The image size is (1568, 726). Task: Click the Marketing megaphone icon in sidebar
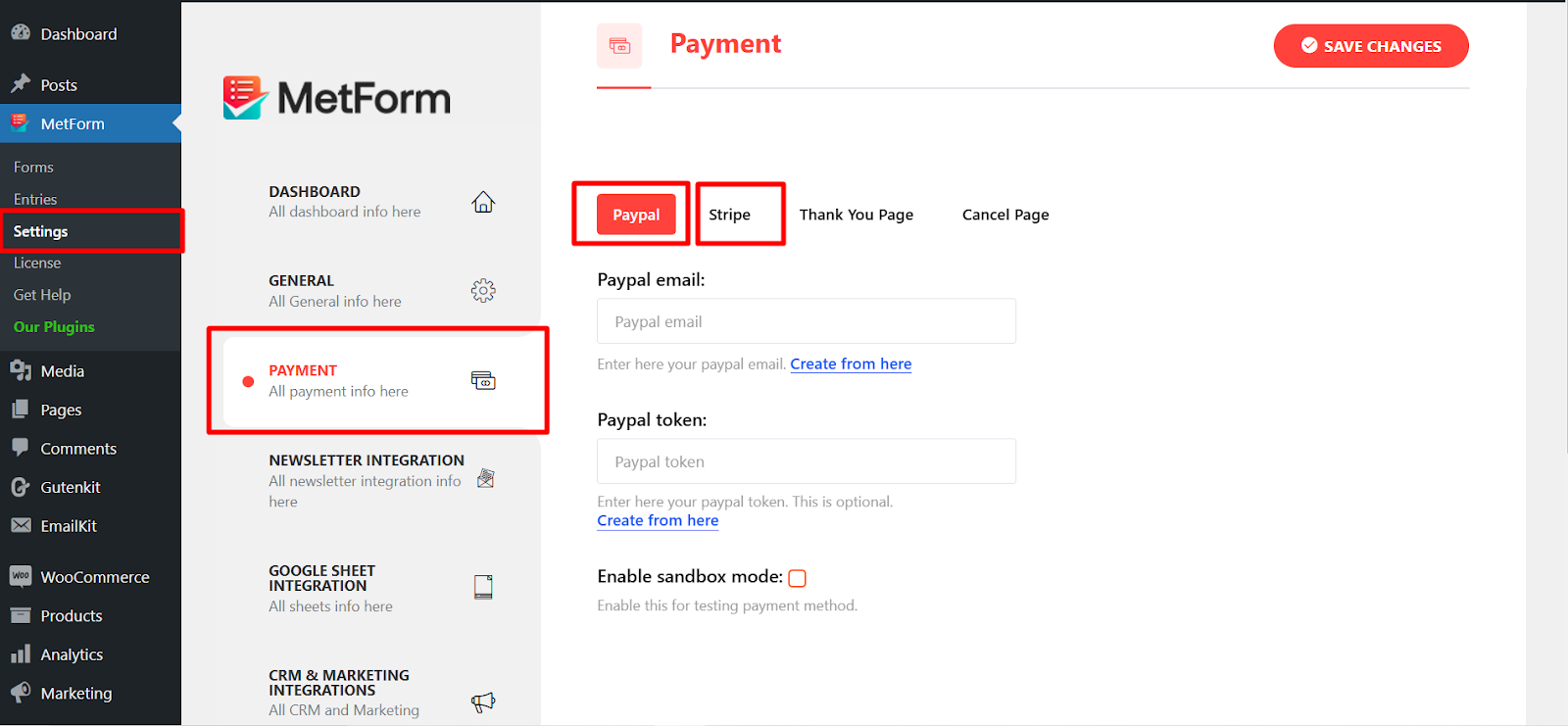pyautogui.click(x=21, y=693)
